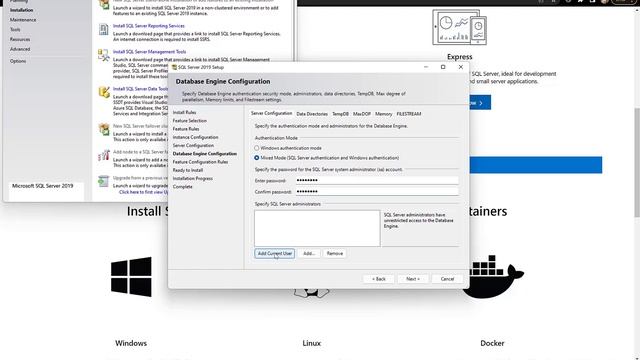Open the MaxDOP tab
640x360 pixels.
pyautogui.click(x=362, y=114)
